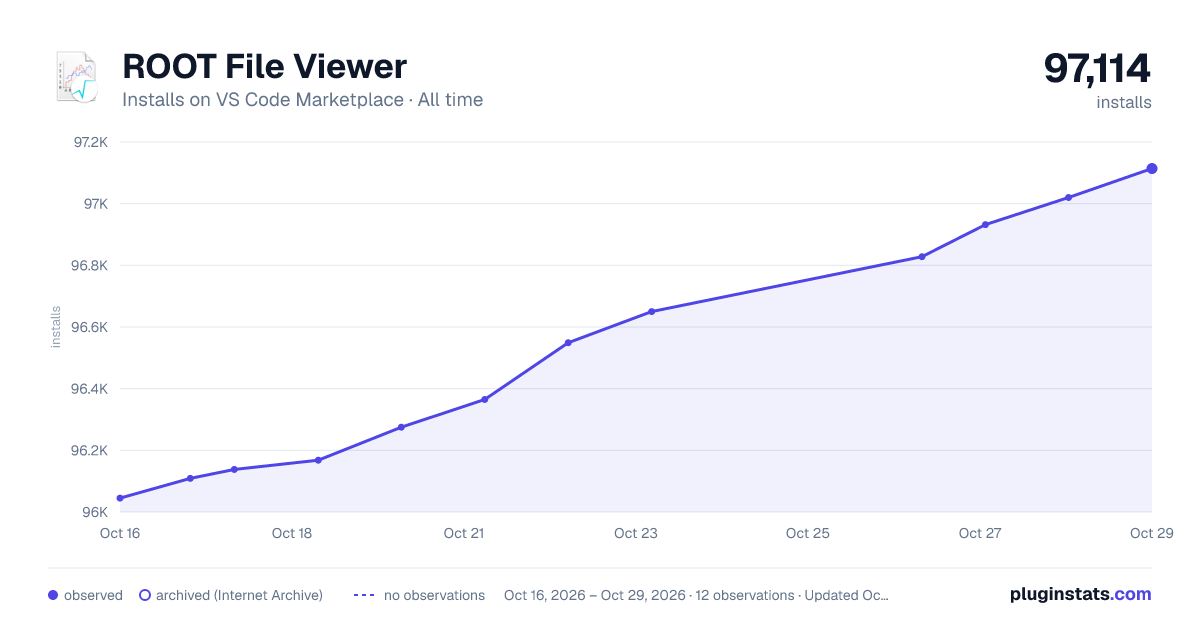Click the data point between Oct 27 and Oct 29
Screen dimensions: 1200x630
click(x=1069, y=198)
